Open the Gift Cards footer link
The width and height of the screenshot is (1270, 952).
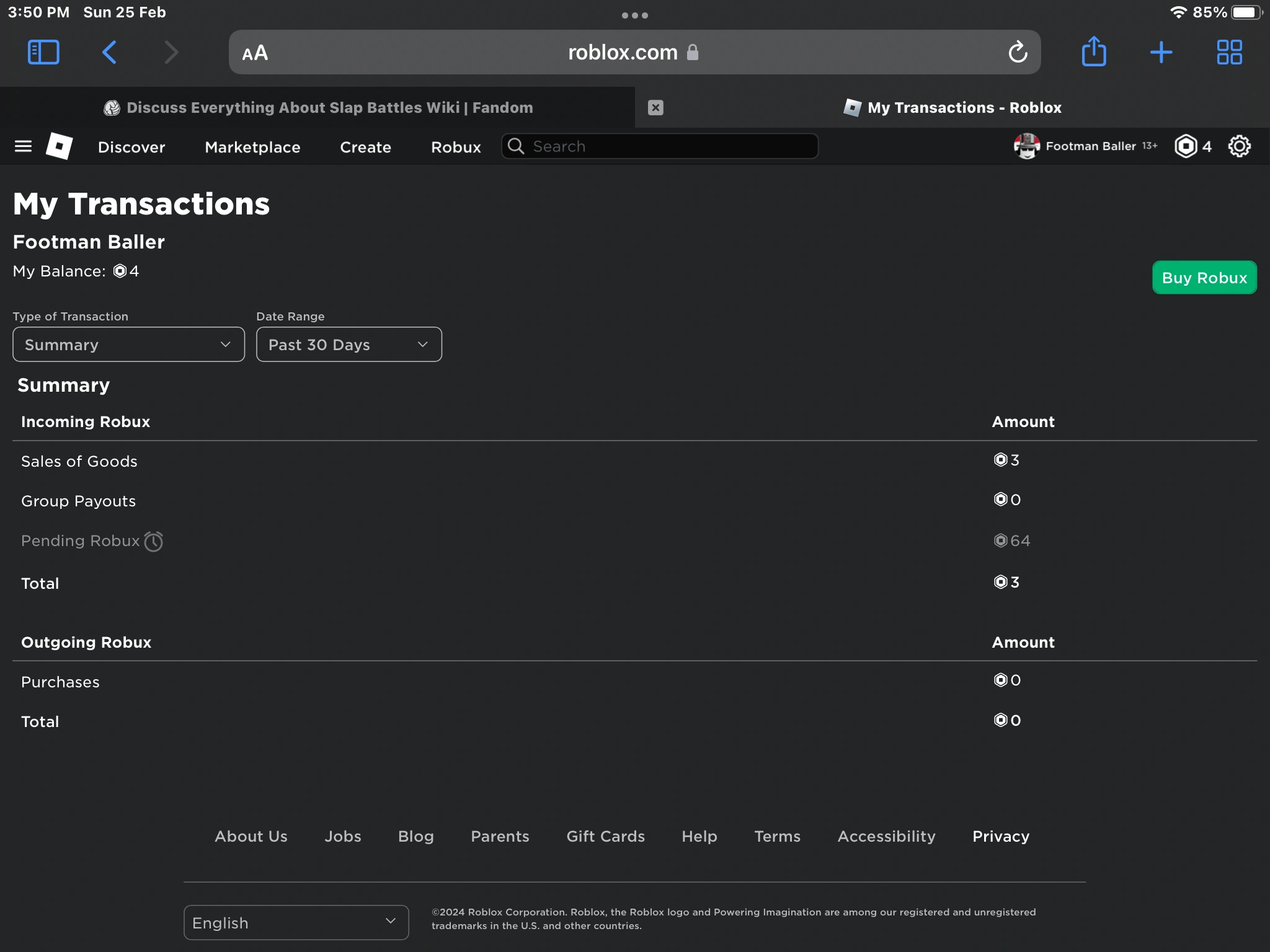coord(605,836)
